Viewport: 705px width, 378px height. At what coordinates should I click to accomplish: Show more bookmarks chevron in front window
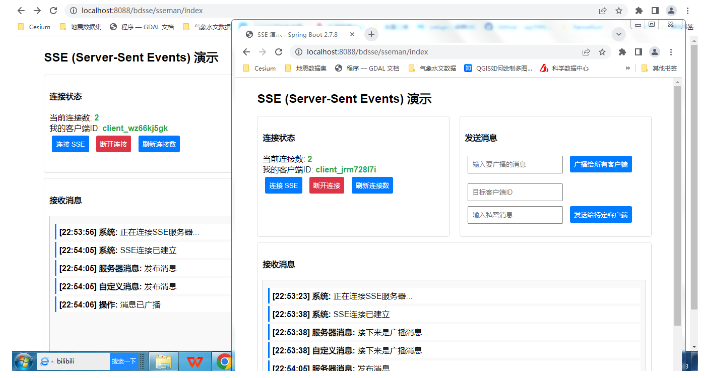click(x=628, y=68)
